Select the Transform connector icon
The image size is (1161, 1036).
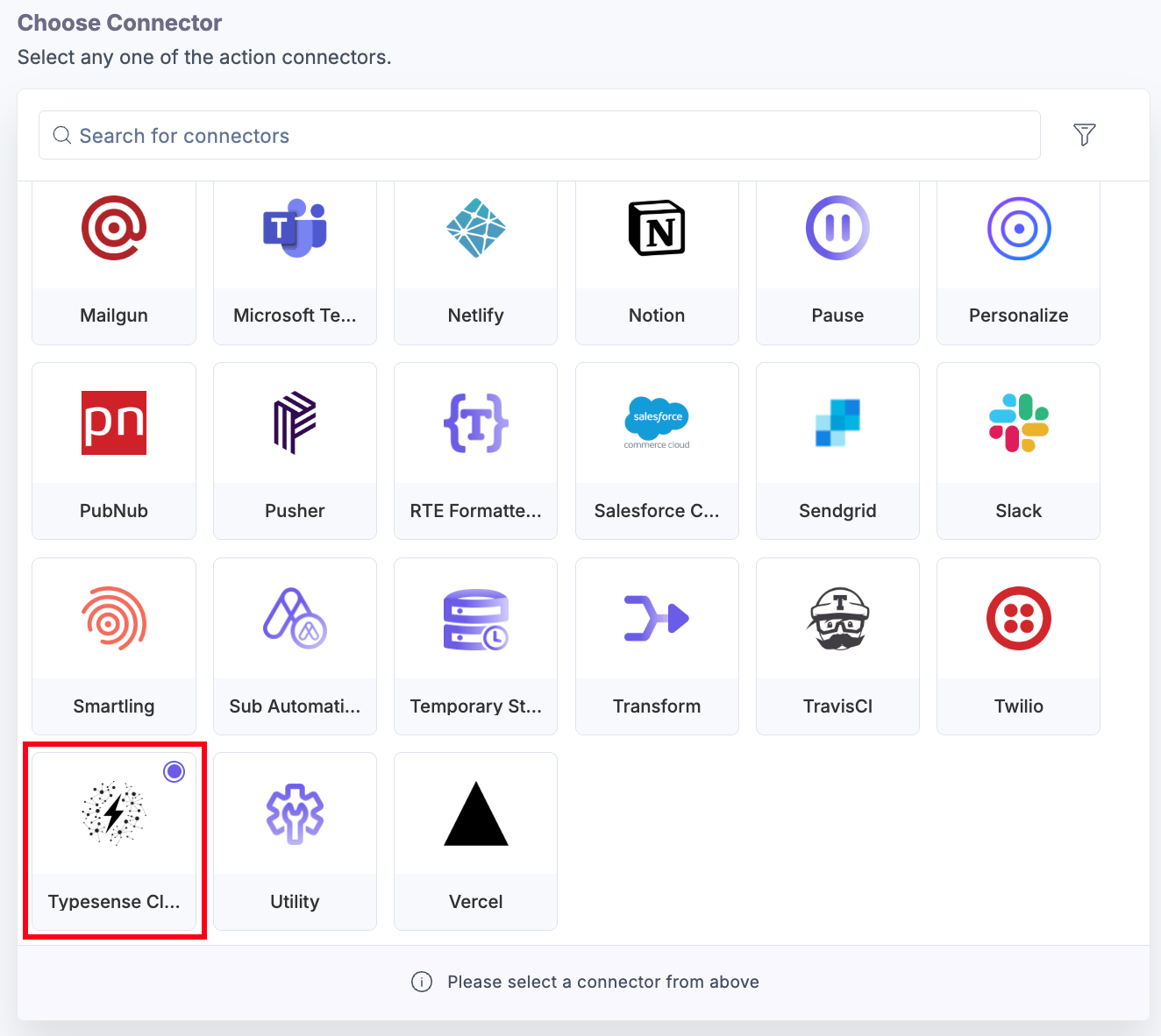[x=657, y=618]
